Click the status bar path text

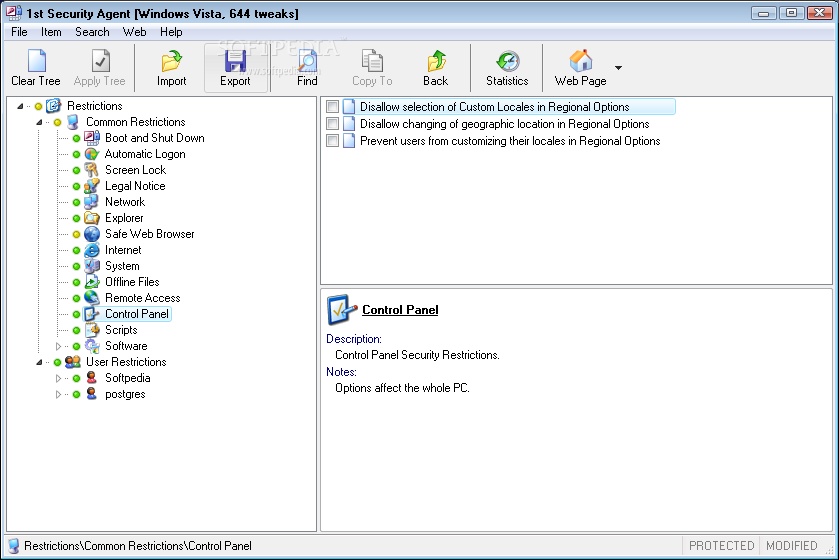tap(138, 546)
